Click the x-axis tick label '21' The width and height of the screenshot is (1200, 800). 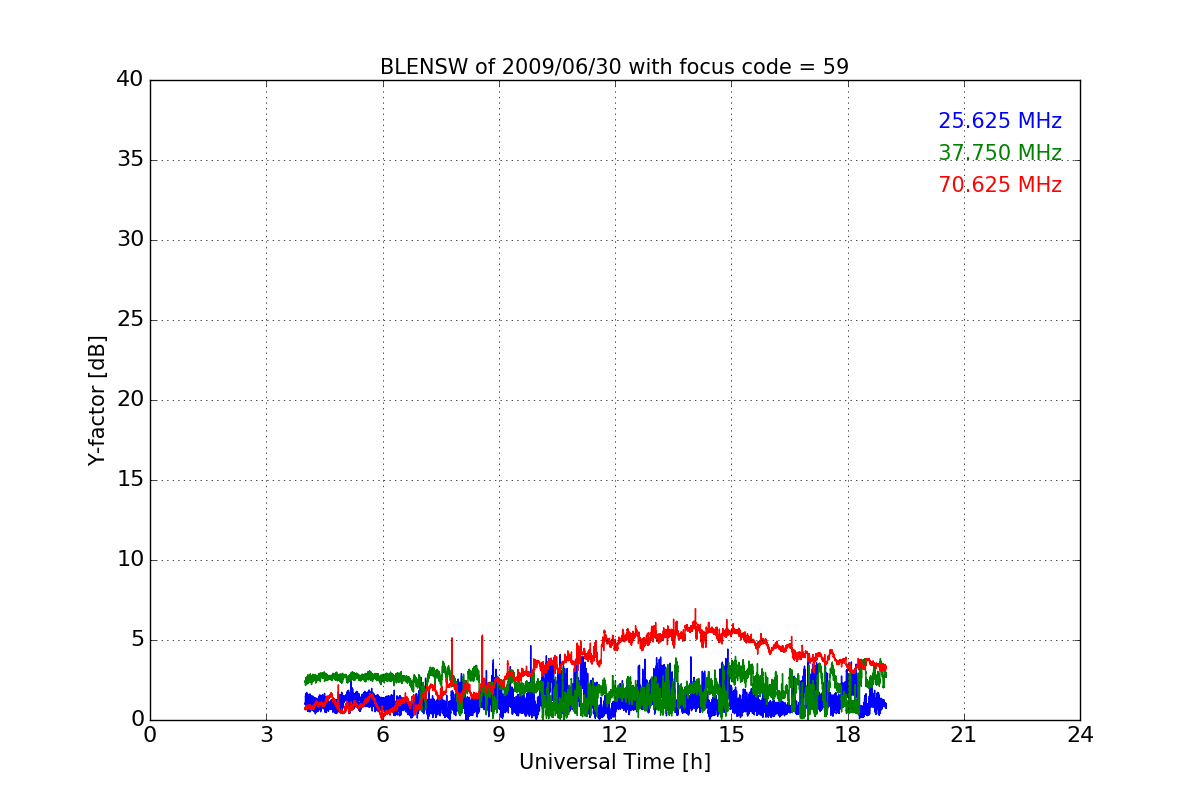click(x=964, y=734)
